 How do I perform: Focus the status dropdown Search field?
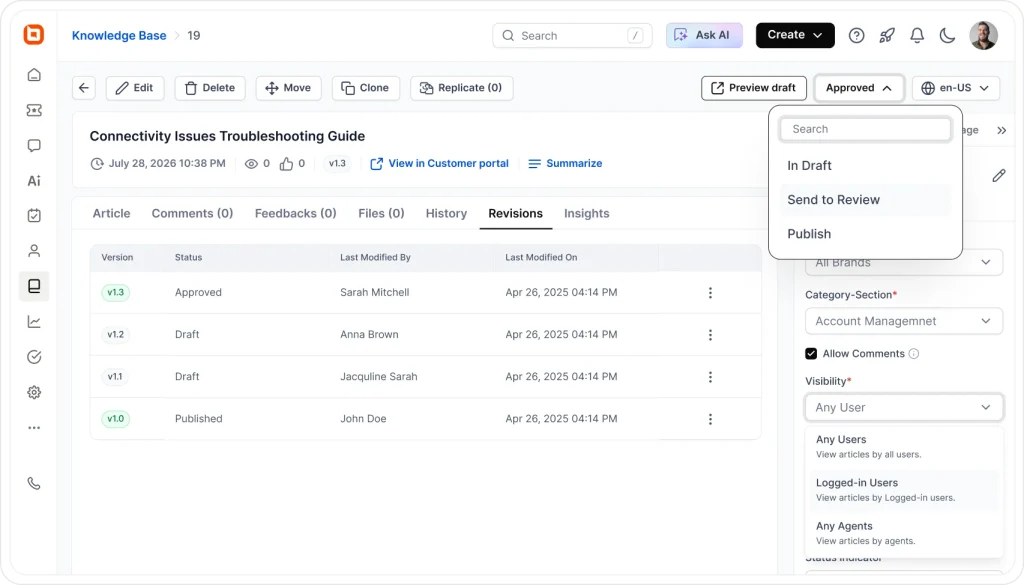(x=865, y=129)
